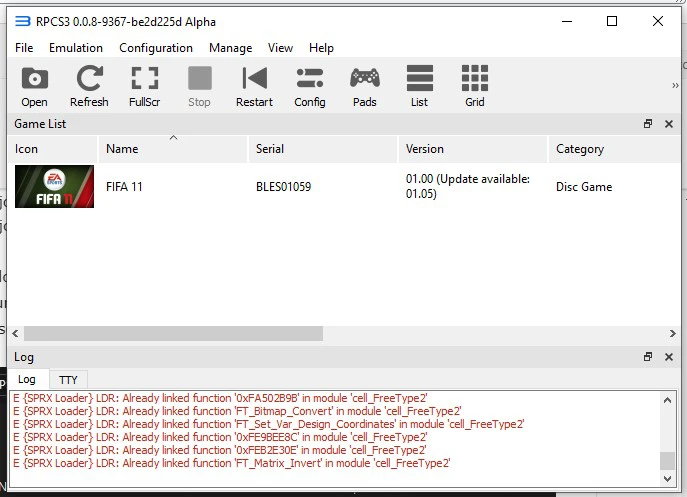687x497 pixels.
Task: Switch to the Log tab
Action: click(x=27, y=380)
